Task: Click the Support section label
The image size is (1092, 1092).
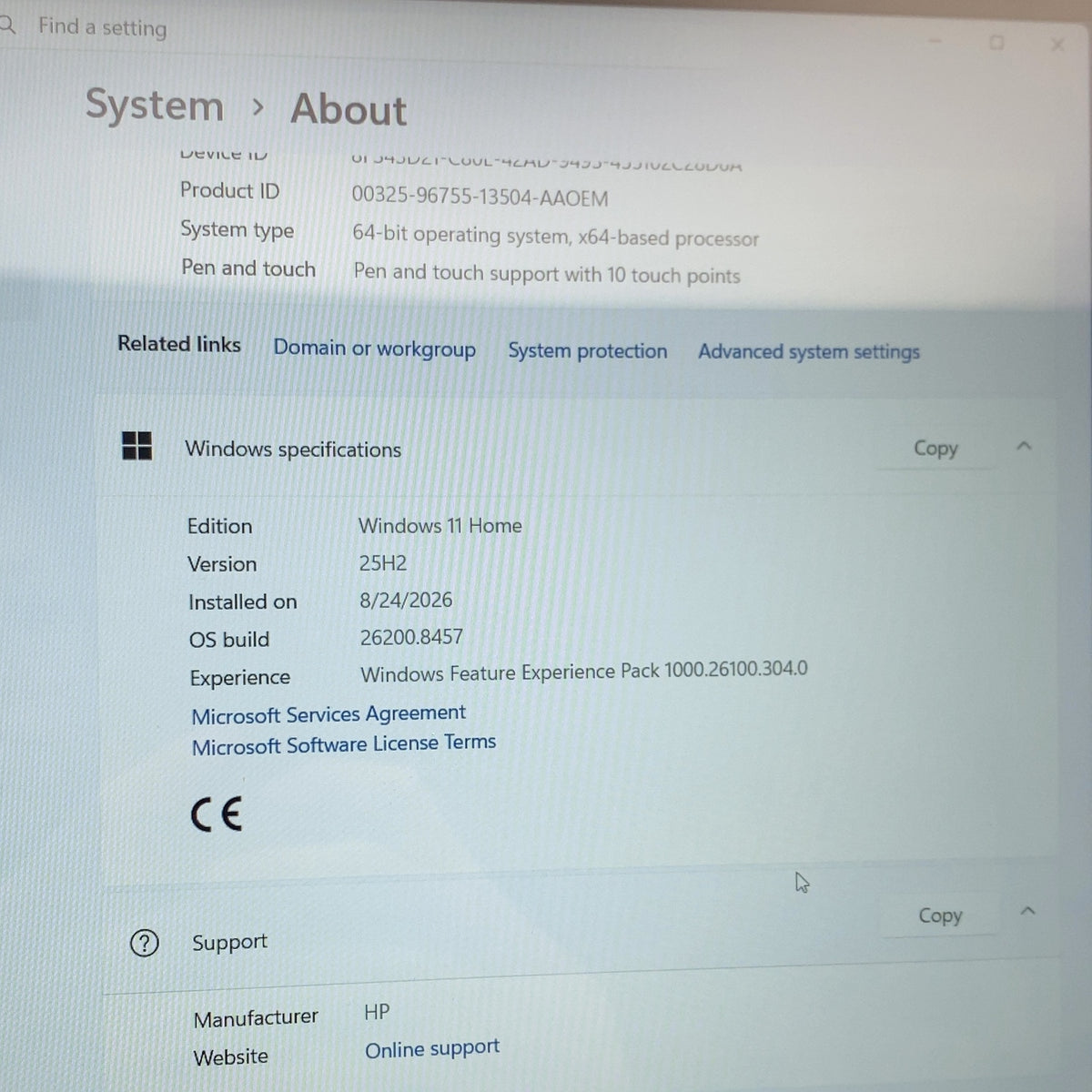Action: pyautogui.click(x=229, y=943)
